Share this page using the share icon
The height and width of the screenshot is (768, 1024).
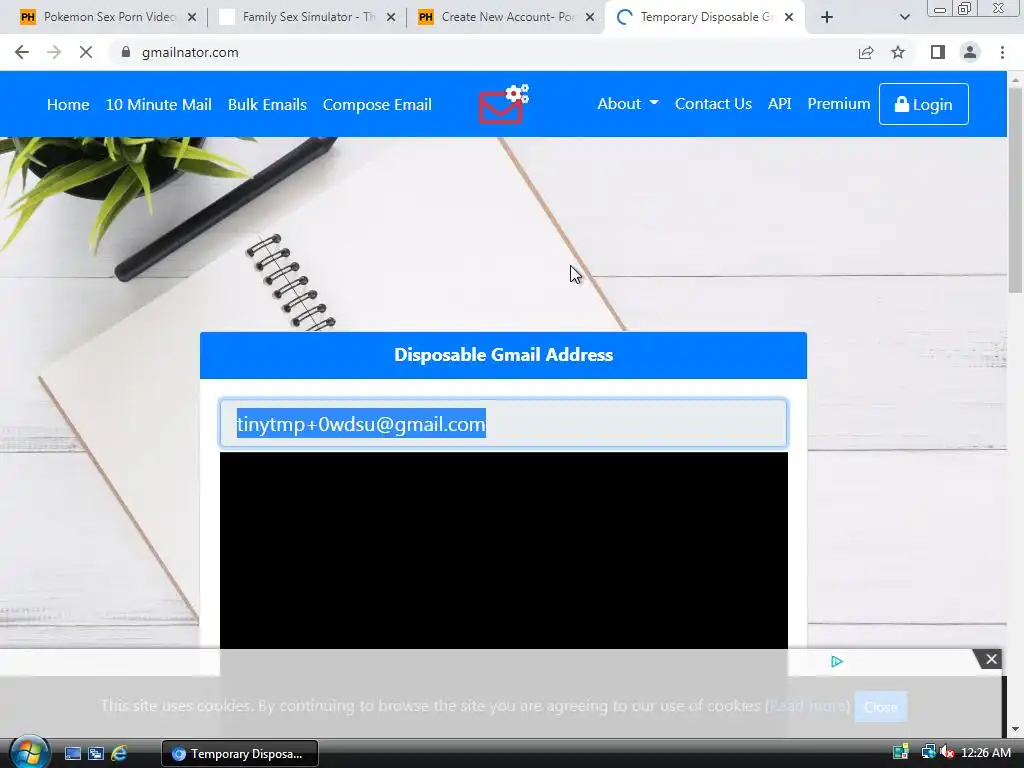pyautogui.click(x=866, y=52)
